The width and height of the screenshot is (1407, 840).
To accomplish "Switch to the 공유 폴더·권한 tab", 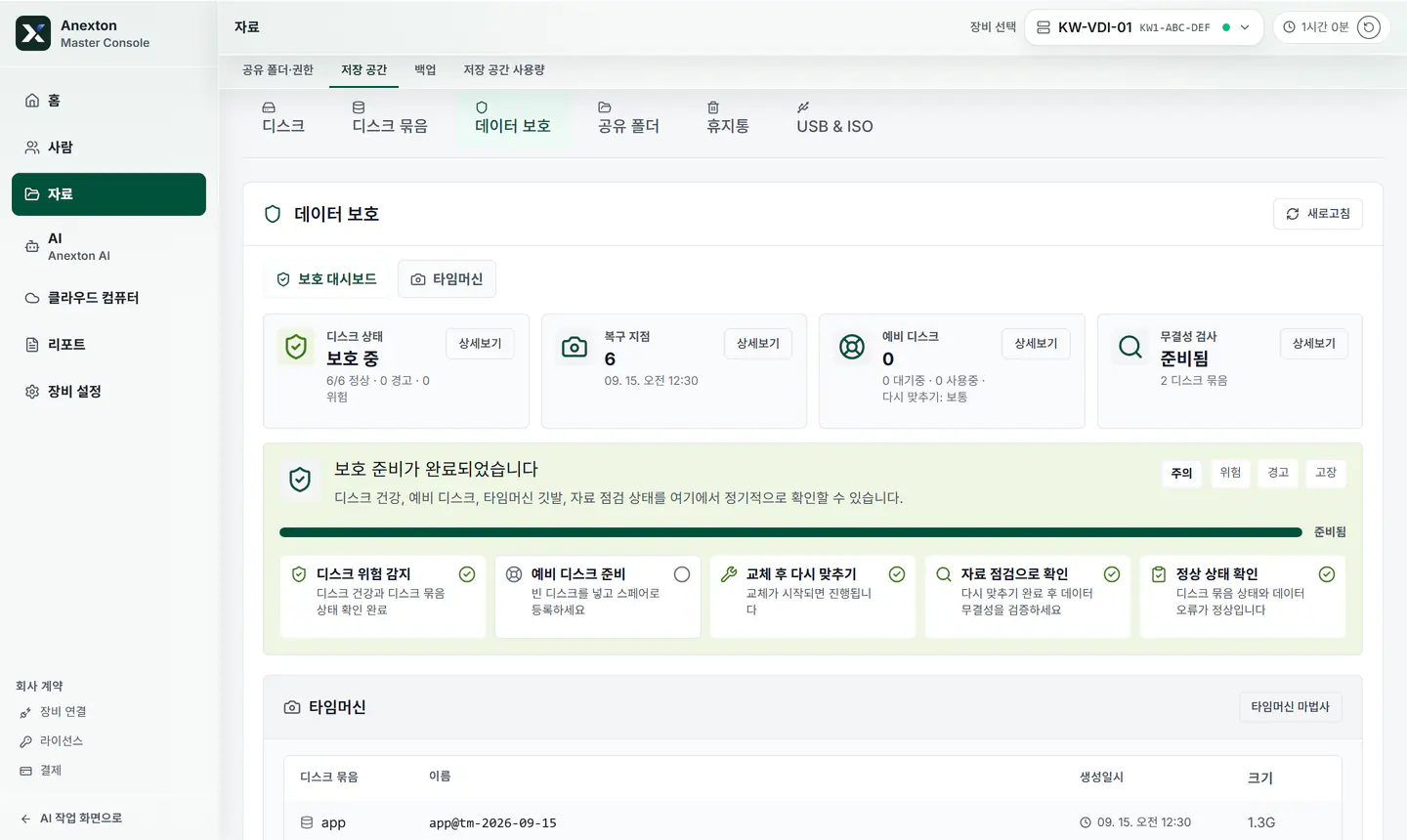I will point(277,70).
